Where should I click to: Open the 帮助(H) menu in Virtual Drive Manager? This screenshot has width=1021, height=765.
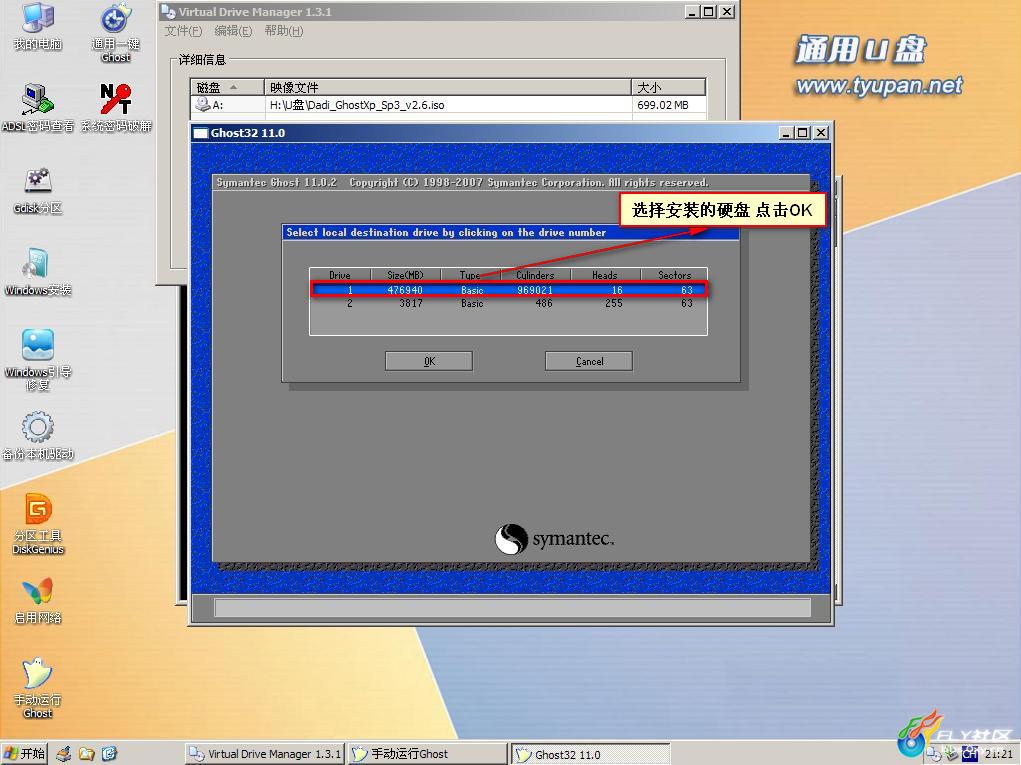point(284,31)
